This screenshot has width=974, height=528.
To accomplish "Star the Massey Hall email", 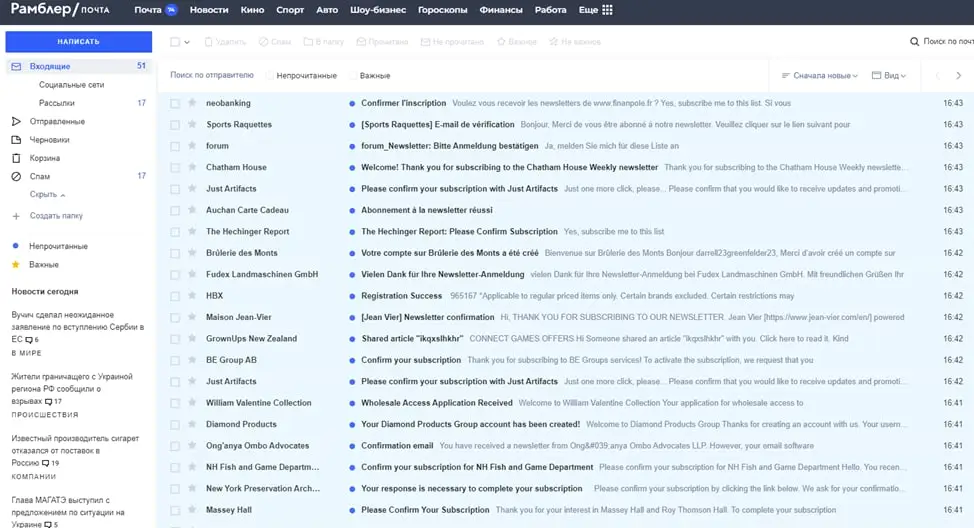I will click(x=192, y=509).
